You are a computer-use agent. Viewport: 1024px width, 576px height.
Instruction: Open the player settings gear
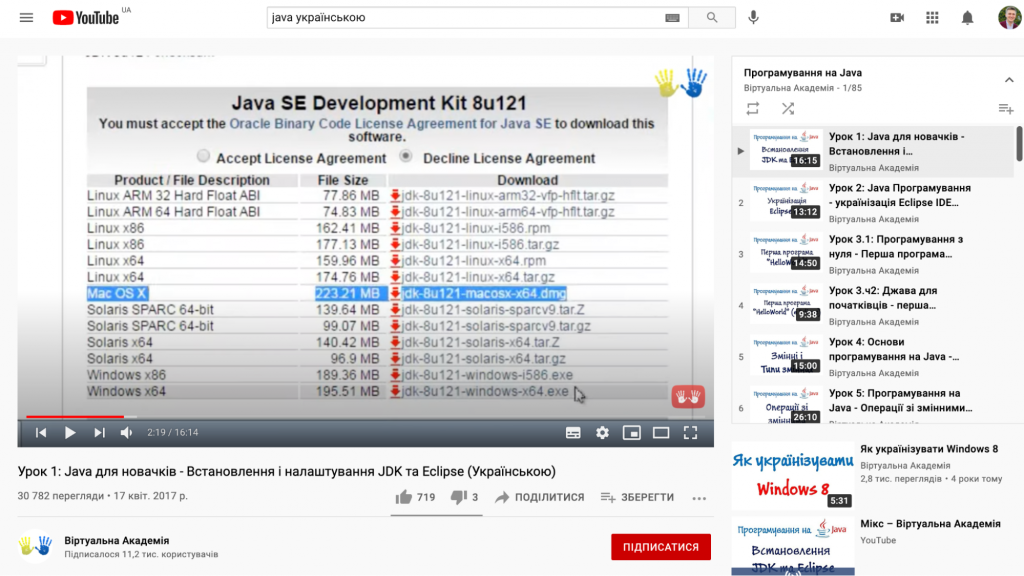(601, 432)
